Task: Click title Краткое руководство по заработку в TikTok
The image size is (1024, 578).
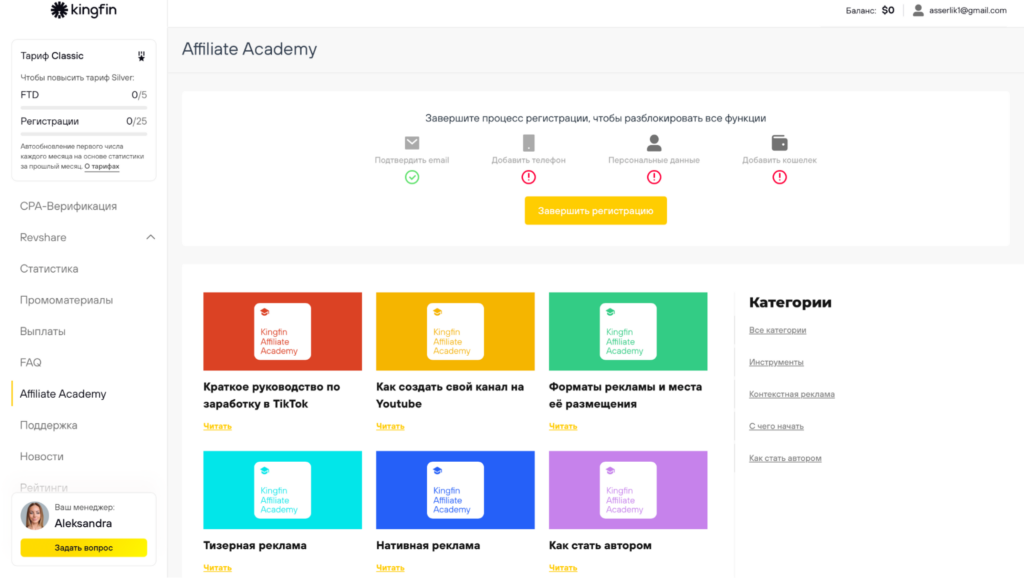Action: click(272, 395)
